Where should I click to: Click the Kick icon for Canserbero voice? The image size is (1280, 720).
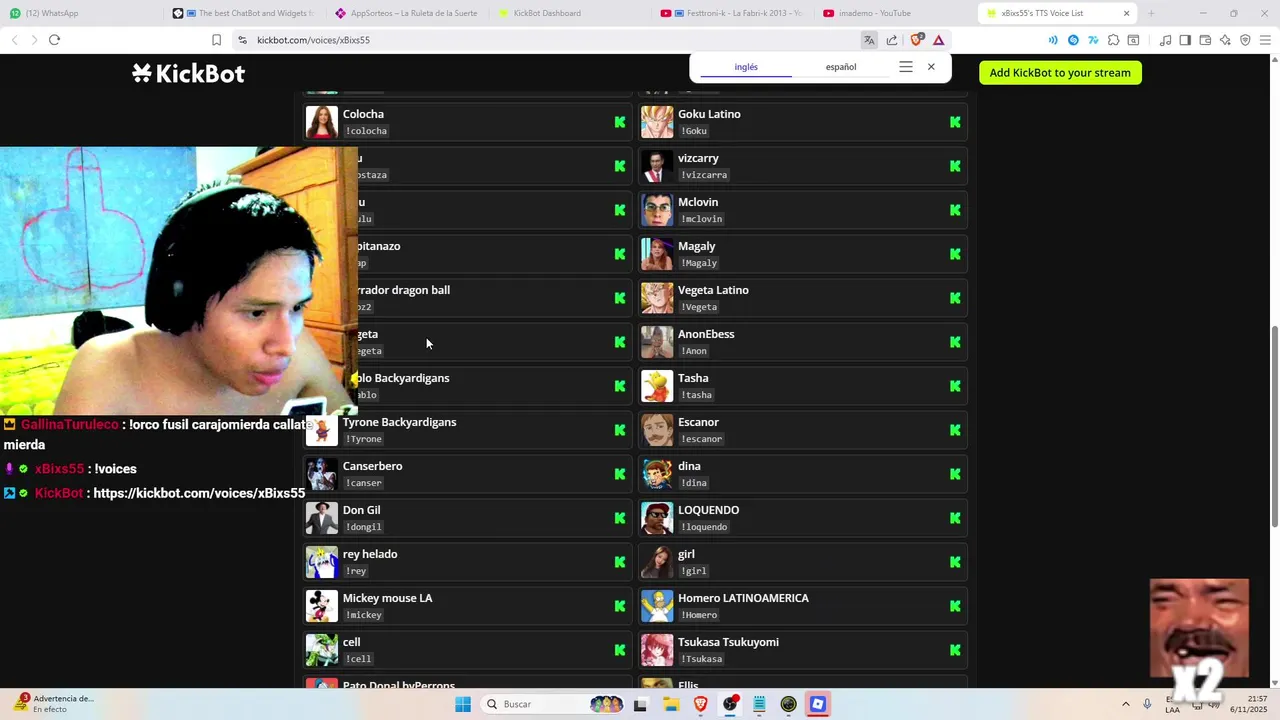tap(620, 474)
